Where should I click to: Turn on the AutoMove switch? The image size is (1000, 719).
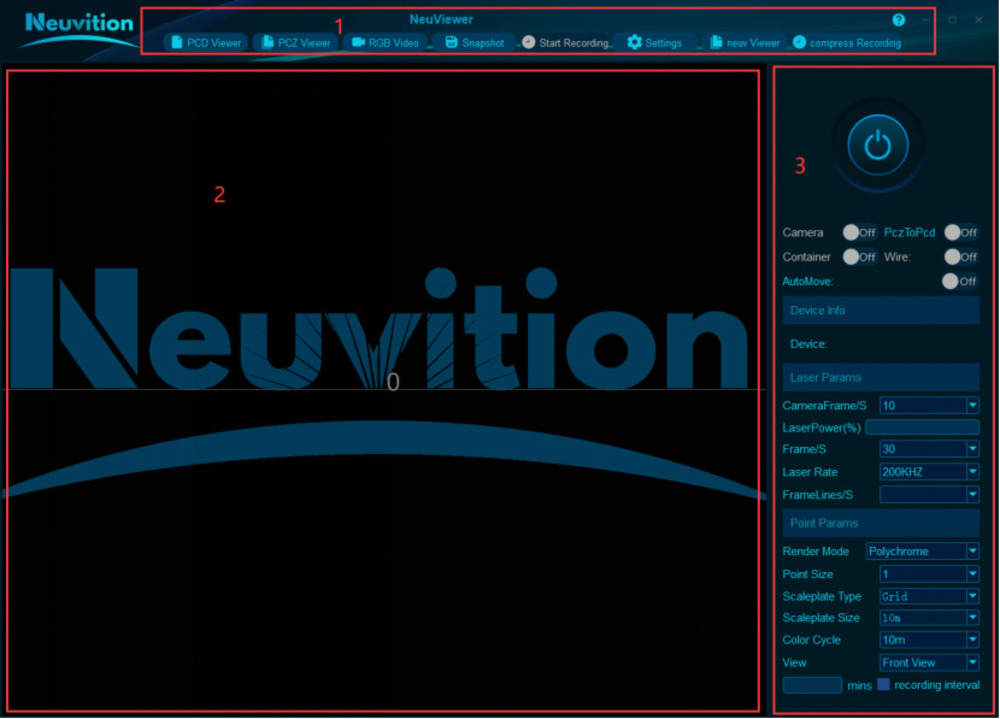pyautogui.click(x=959, y=281)
